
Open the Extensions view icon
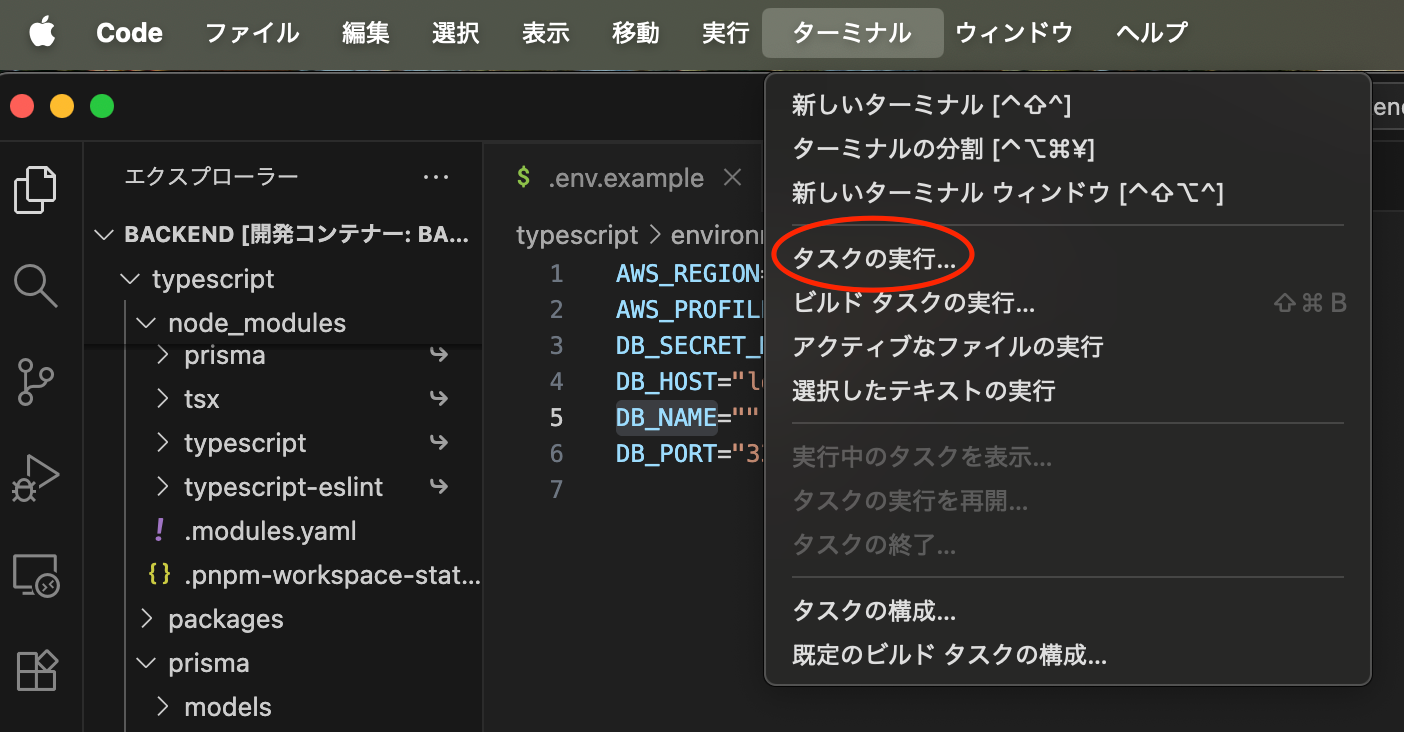click(x=35, y=670)
